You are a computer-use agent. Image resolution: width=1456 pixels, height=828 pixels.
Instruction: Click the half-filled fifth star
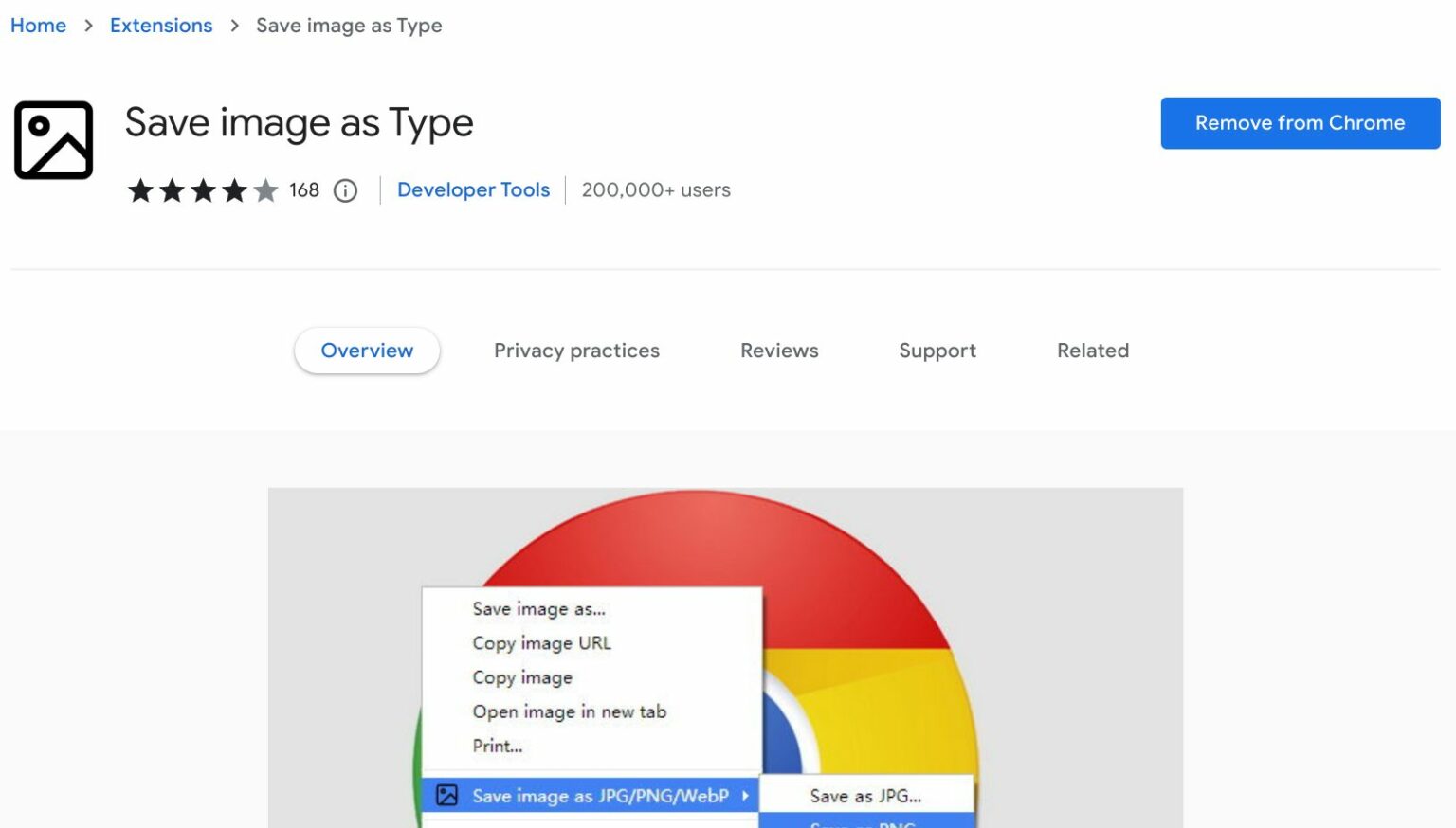[265, 190]
